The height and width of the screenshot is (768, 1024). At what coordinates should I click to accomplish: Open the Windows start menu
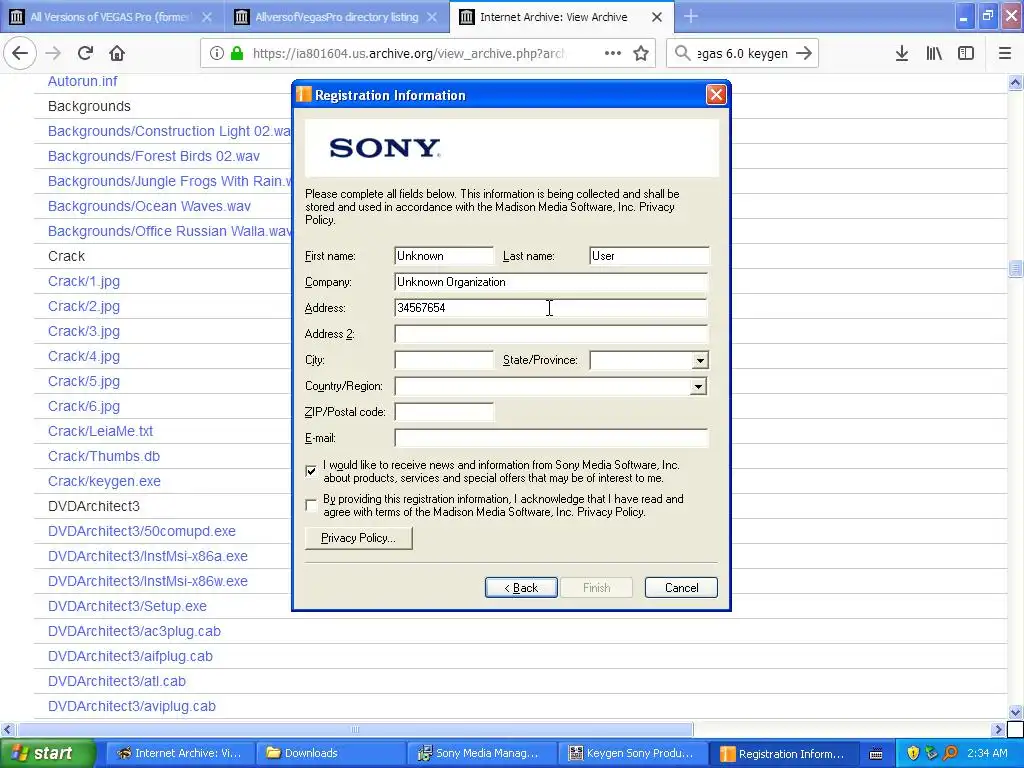(x=48, y=753)
